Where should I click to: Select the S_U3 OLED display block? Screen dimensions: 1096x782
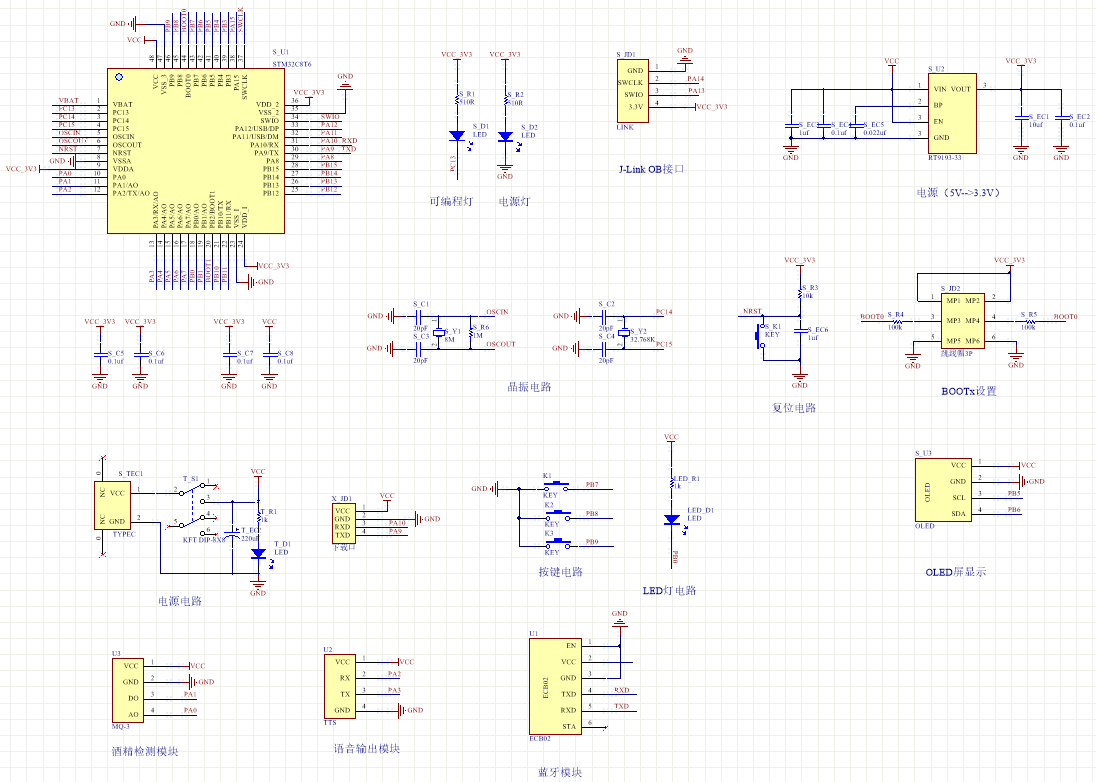[x=943, y=490]
